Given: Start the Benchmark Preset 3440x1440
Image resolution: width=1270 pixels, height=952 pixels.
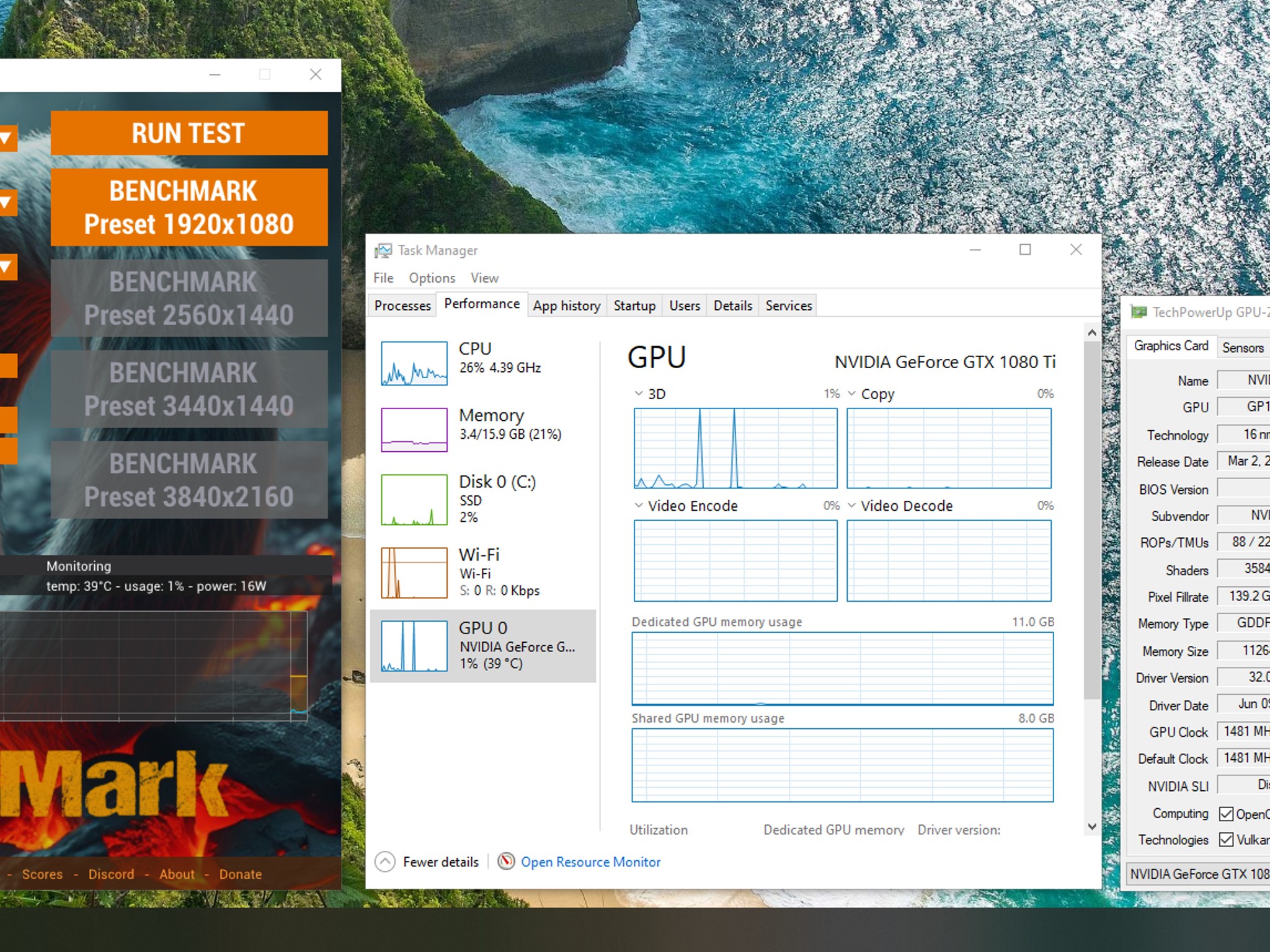Looking at the screenshot, I should pyautogui.click(x=189, y=389).
